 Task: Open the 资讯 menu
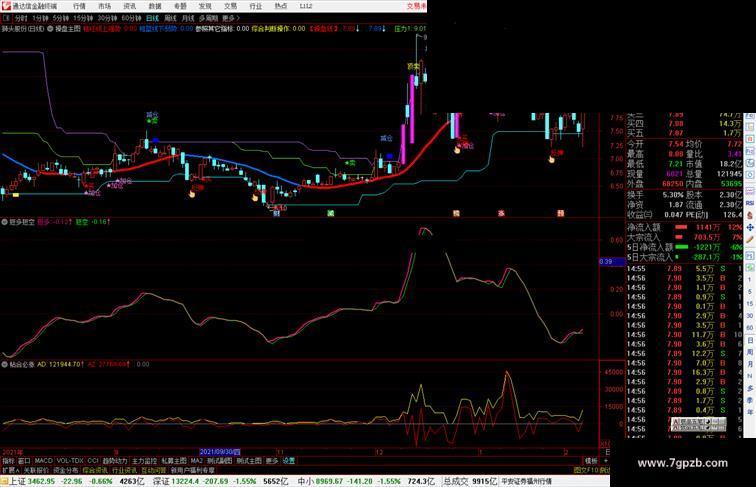(x=130, y=6)
